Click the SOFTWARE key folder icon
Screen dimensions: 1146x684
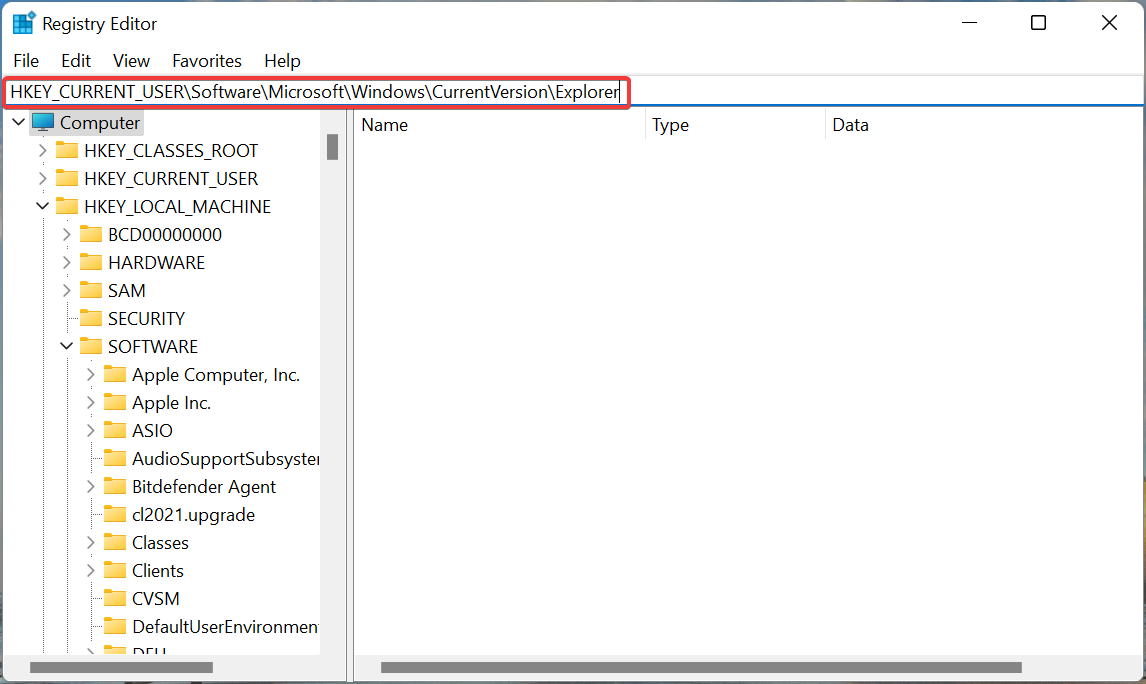point(90,346)
